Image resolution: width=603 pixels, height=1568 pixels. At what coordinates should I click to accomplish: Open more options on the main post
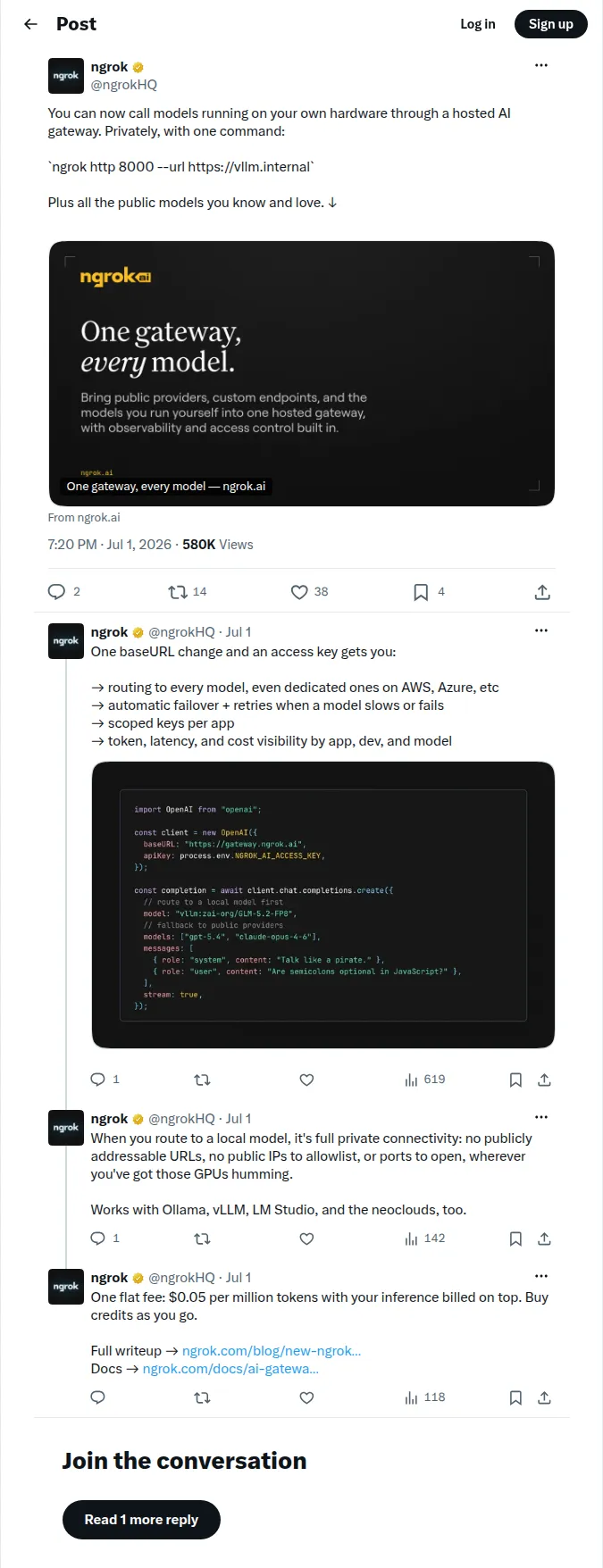541,65
